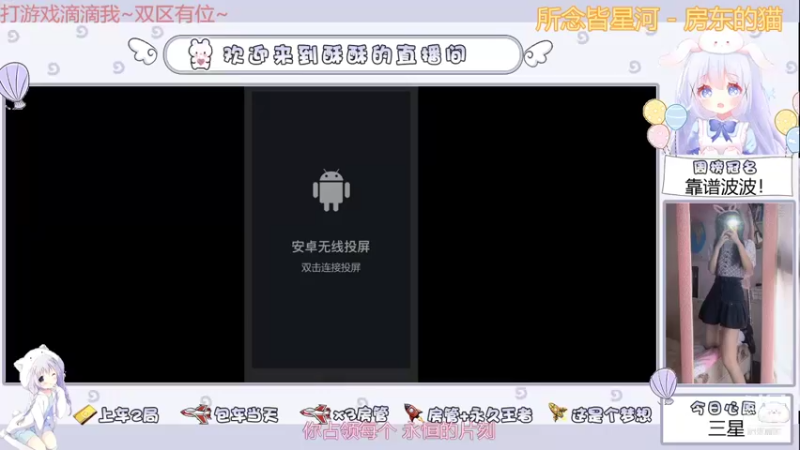Click the 欢迎来到酥酥的直播间 banner text
This screenshot has height=450, width=800.
click(344, 55)
